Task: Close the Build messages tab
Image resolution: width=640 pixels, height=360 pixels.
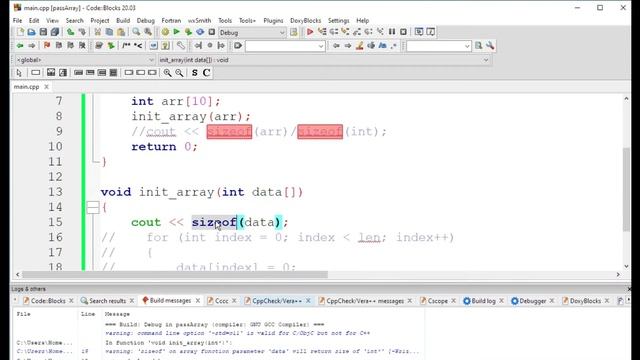Action: click(x=198, y=300)
